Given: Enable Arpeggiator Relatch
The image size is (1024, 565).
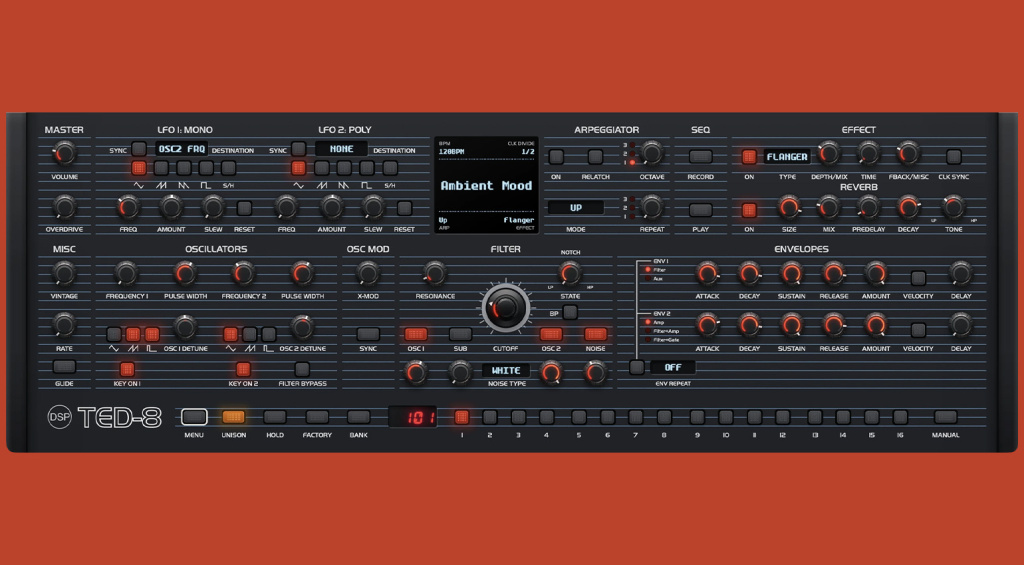Looking at the screenshot, I should tap(595, 157).
